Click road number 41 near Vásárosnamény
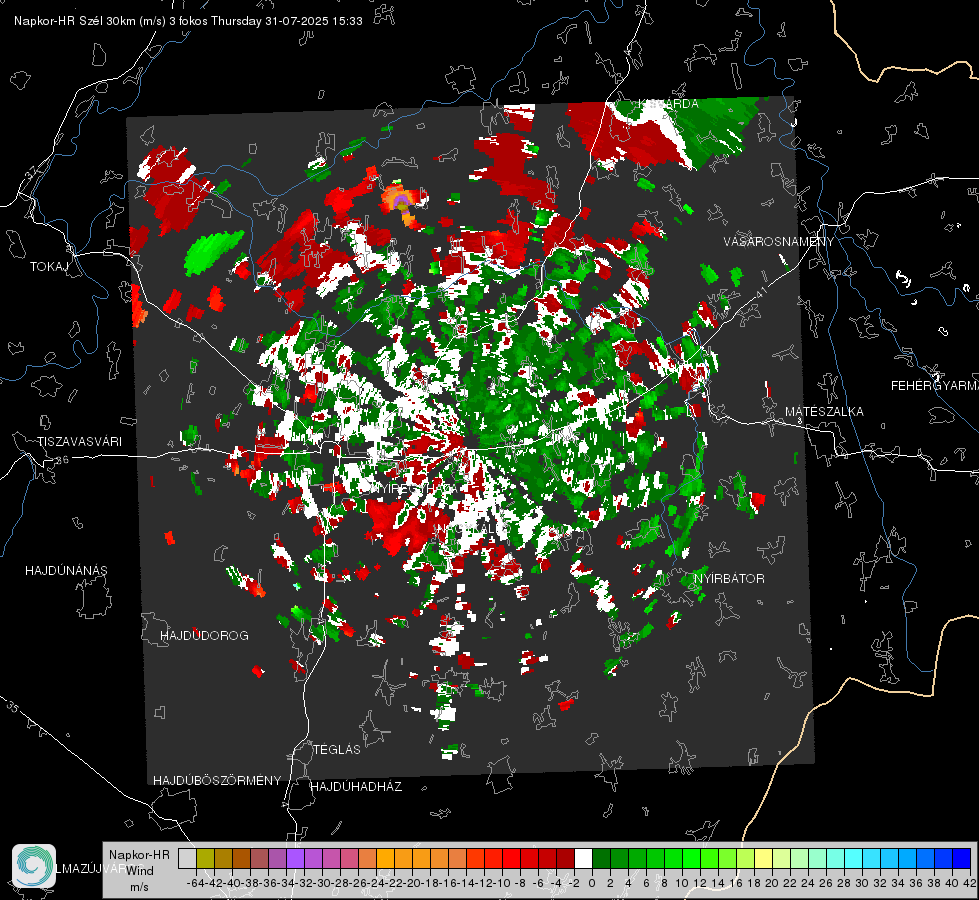This screenshot has height=900, width=979. [x=759, y=292]
